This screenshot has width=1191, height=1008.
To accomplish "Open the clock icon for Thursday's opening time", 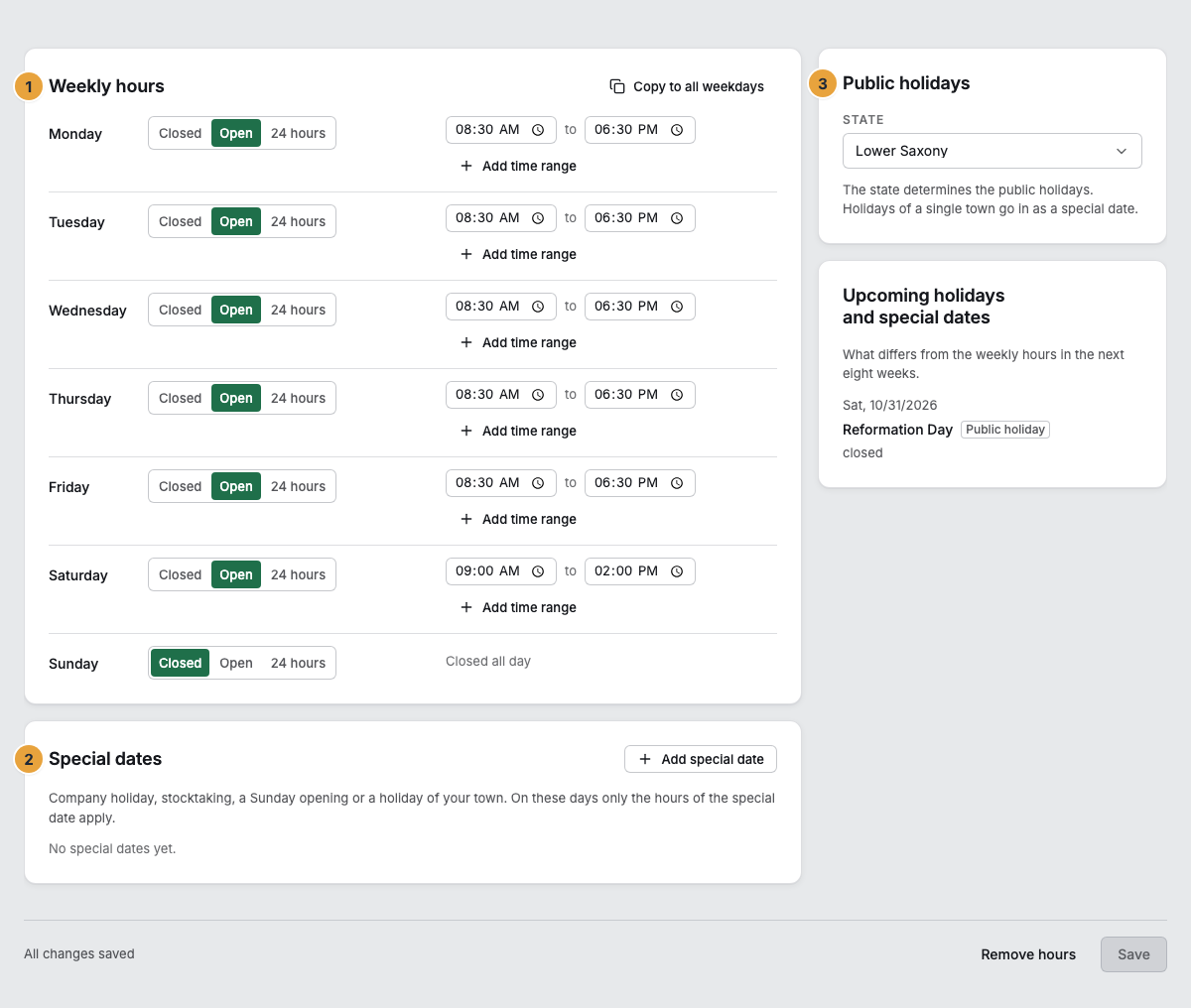I will 538,395.
